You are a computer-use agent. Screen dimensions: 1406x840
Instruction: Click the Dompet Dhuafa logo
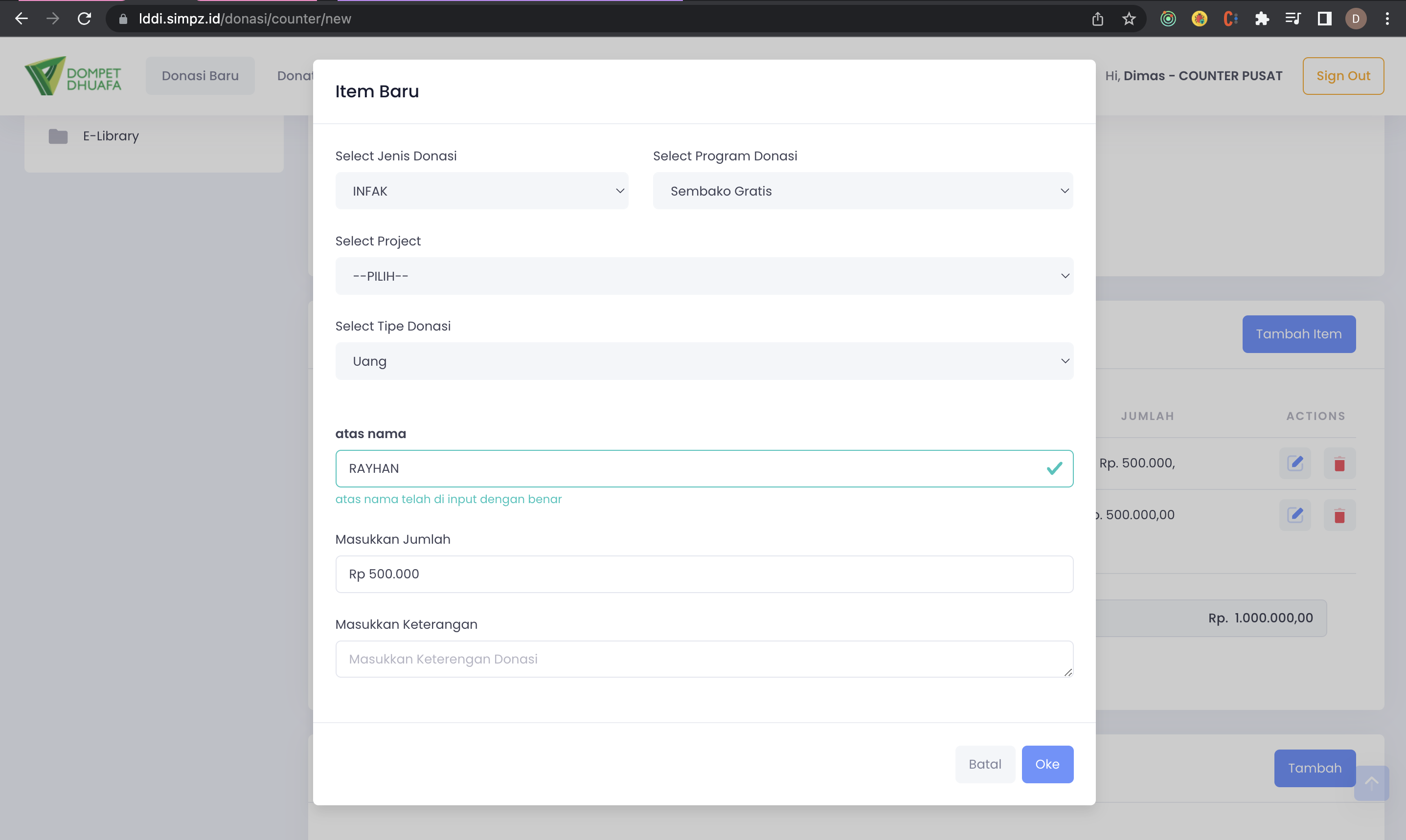pos(73,76)
